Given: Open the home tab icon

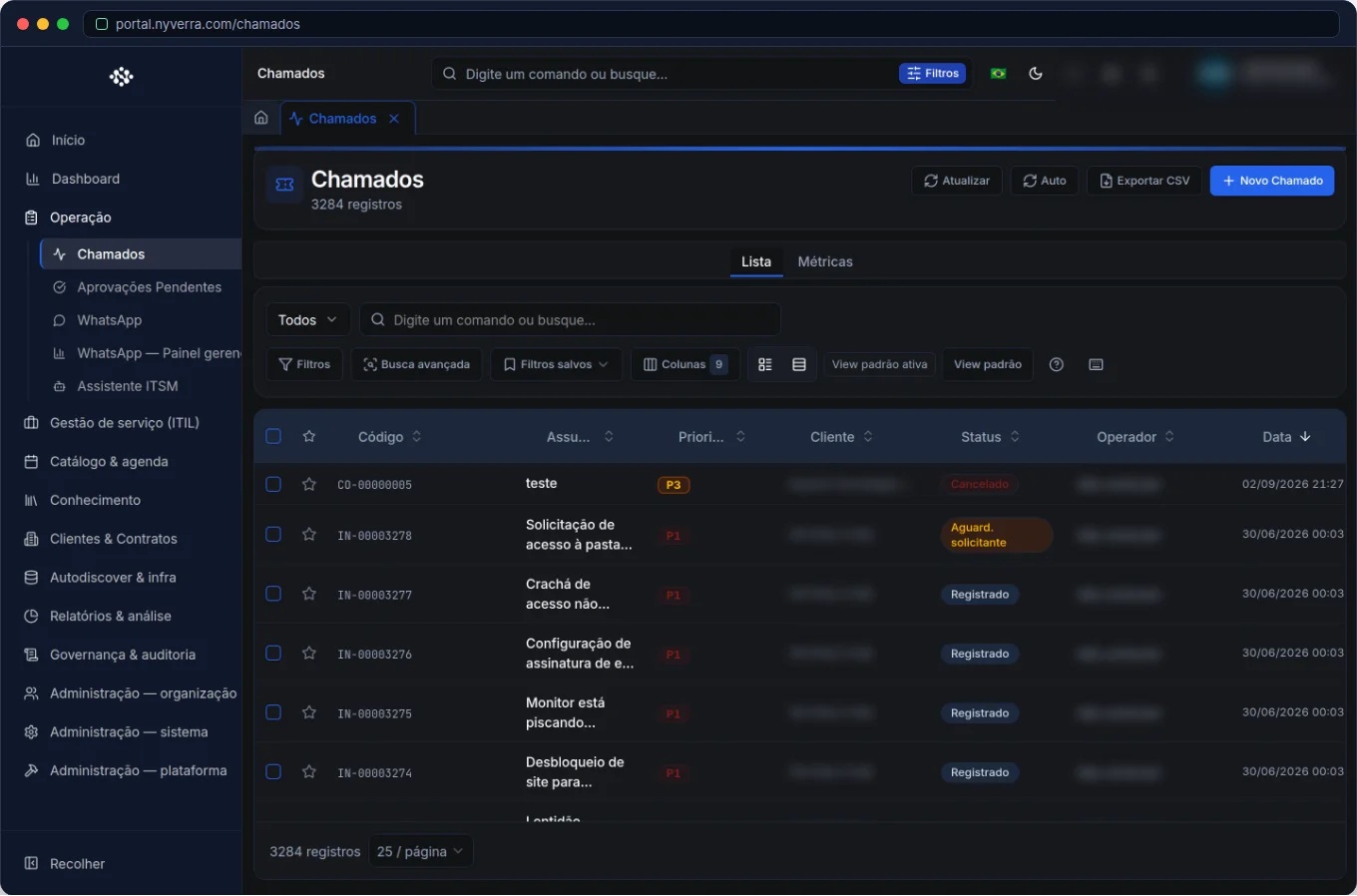Looking at the screenshot, I should [261, 118].
